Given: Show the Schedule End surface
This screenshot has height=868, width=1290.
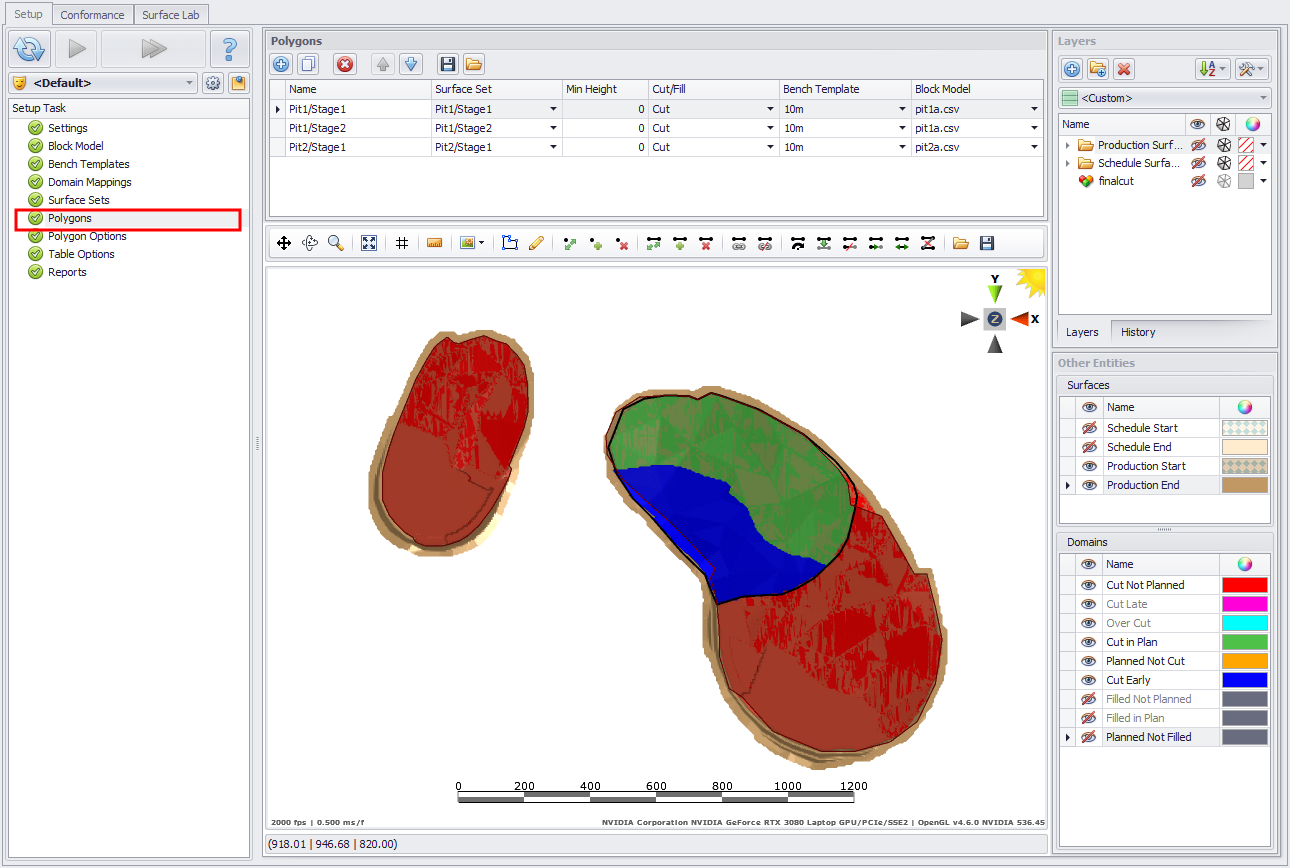Looking at the screenshot, I should (1089, 447).
